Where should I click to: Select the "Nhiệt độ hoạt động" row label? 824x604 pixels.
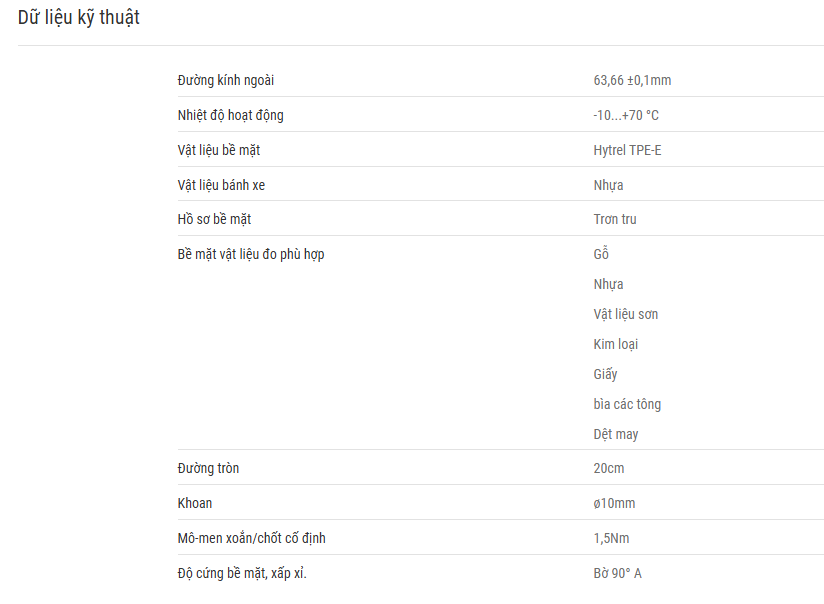230,115
